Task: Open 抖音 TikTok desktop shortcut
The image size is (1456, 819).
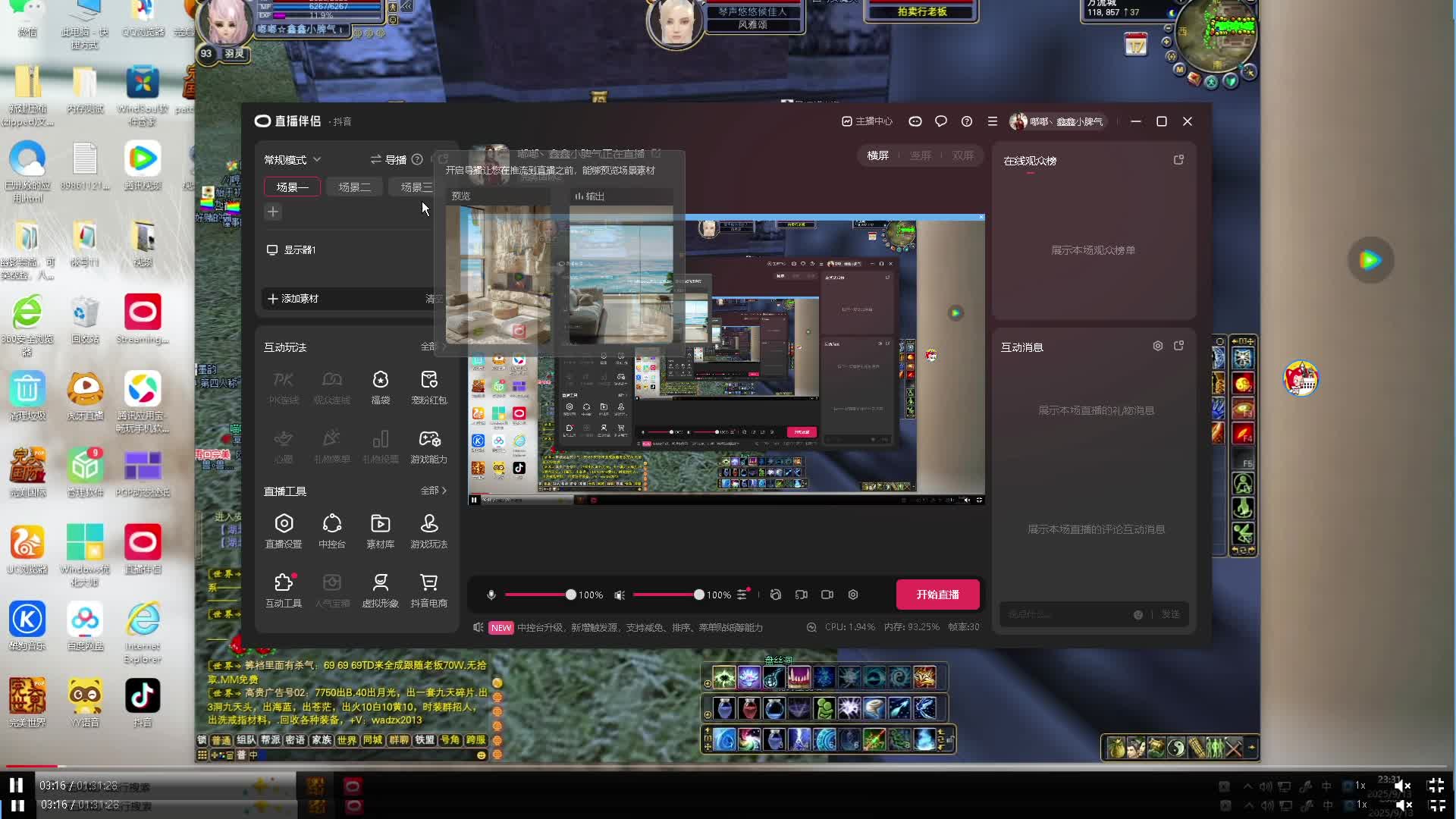Action: coord(143,697)
